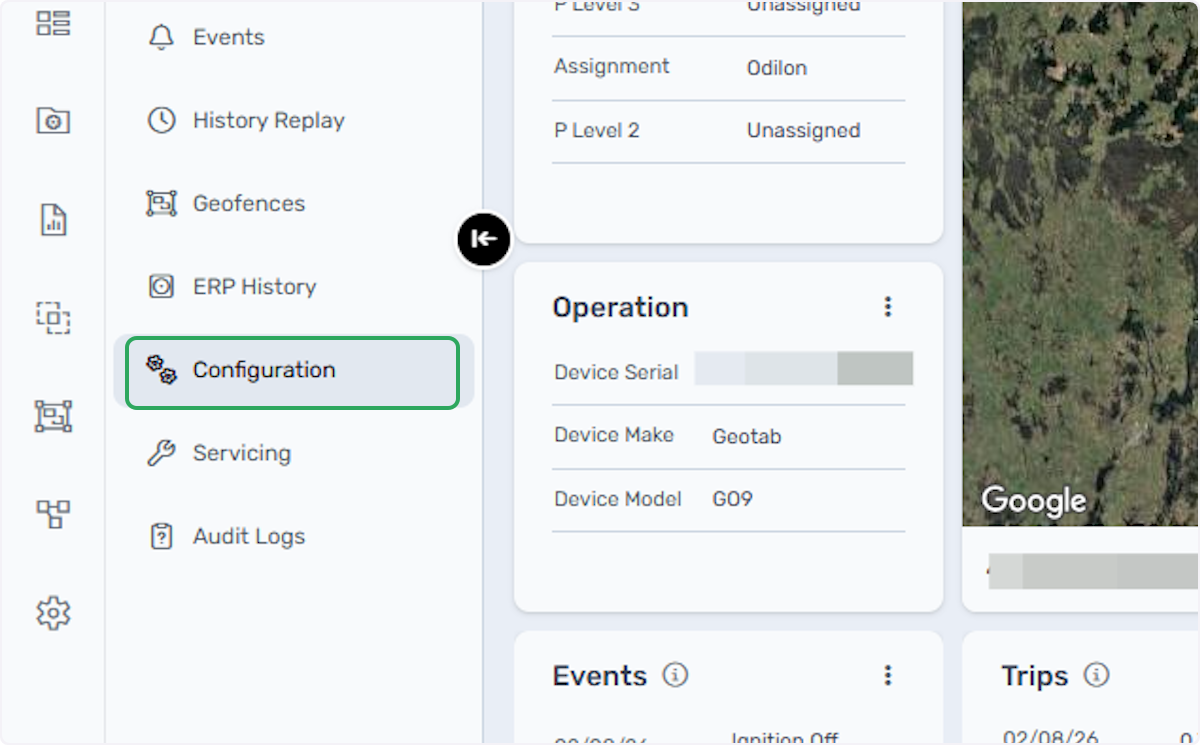Open the Operation card three-dot menu
Image resolution: width=1200 pixels, height=745 pixels.
887,307
